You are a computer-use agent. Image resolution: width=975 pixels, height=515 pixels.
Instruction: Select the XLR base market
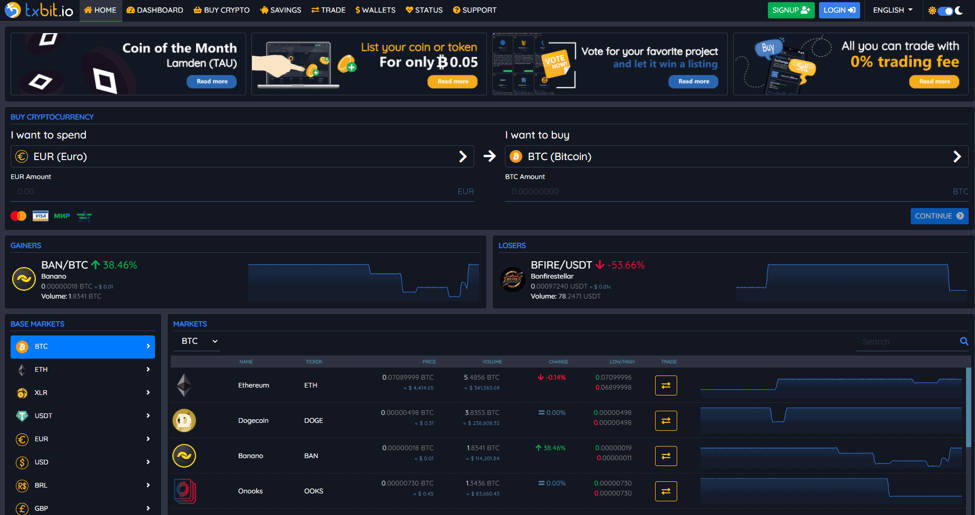coord(83,392)
